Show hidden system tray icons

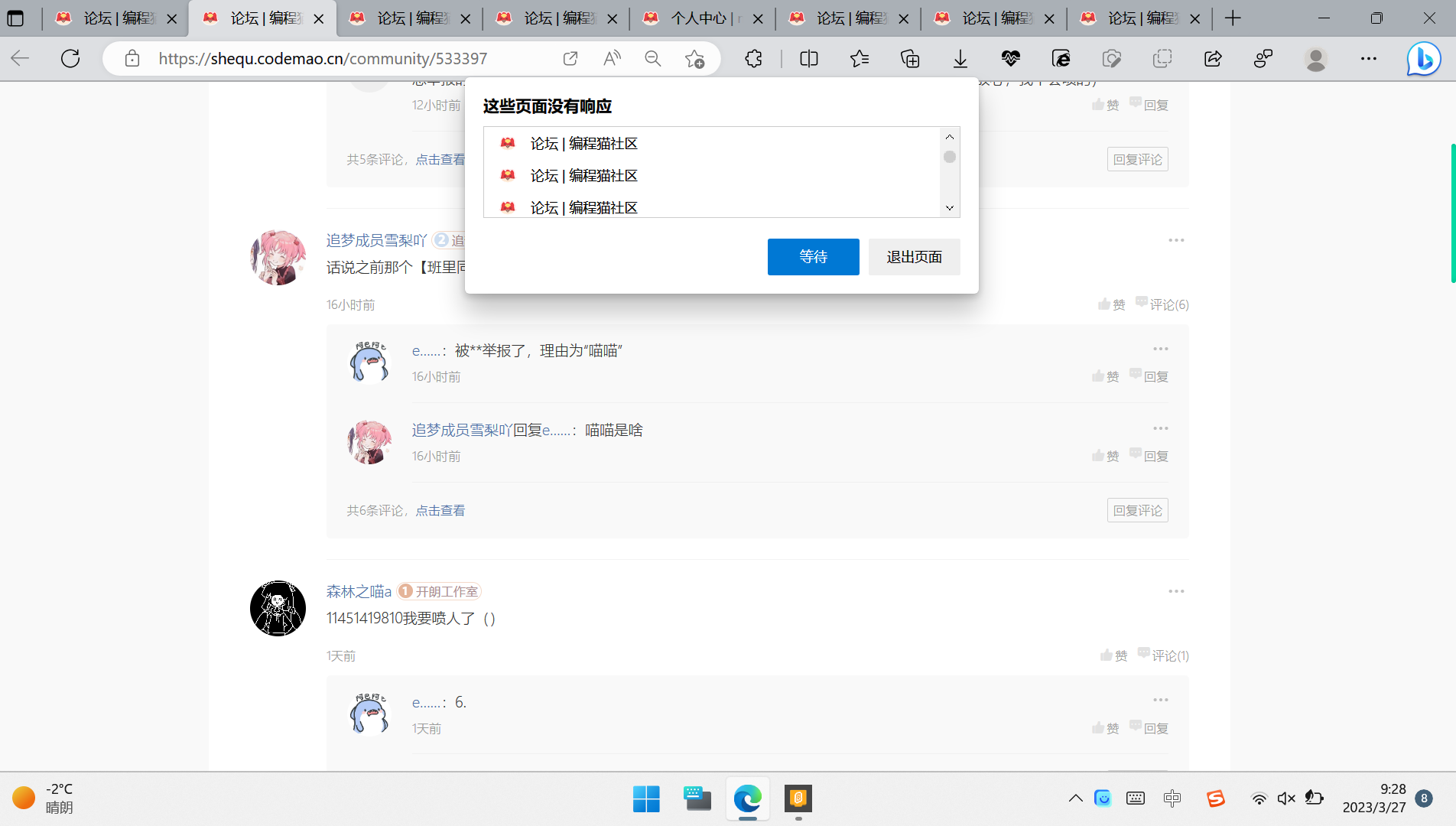[x=1075, y=798]
